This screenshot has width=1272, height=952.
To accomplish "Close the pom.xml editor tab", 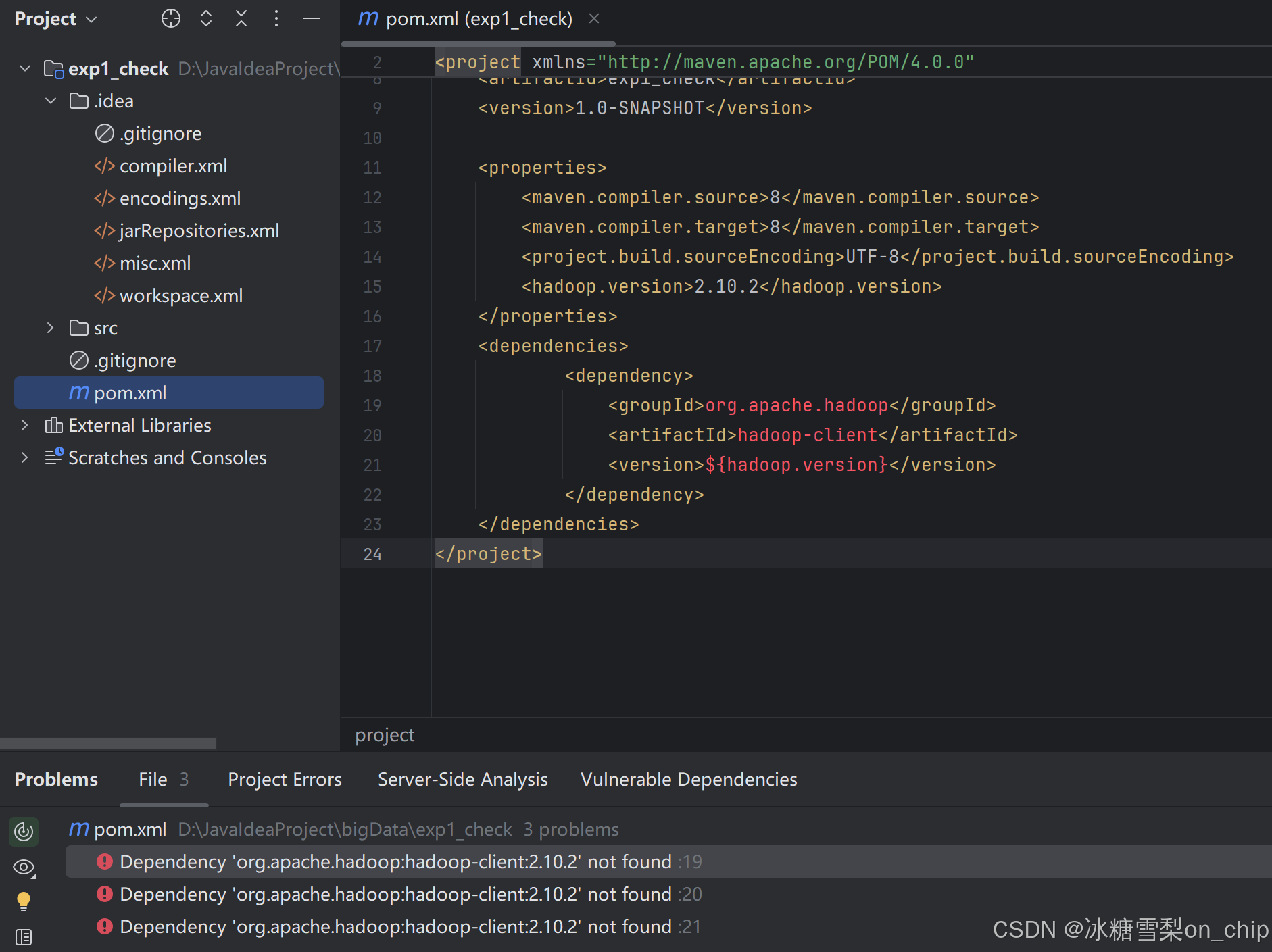I will 593,18.
